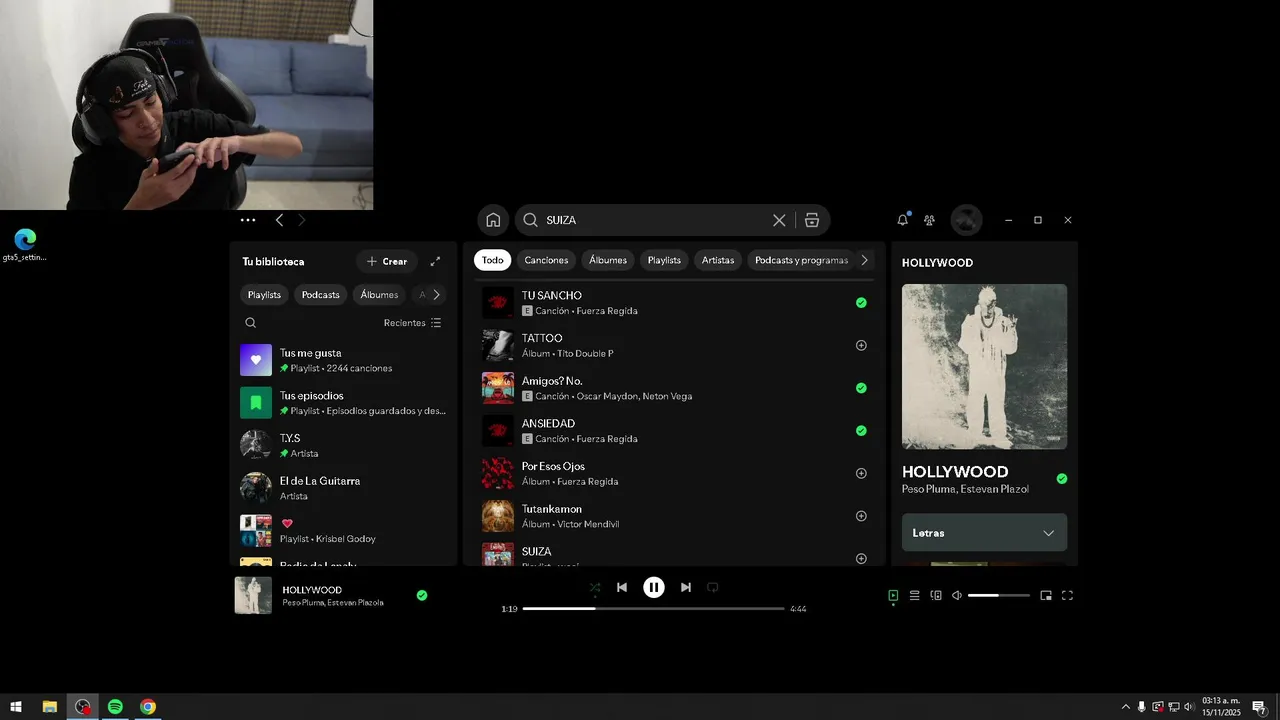The width and height of the screenshot is (1280, 720).
Task: Filter search results by Playlists
Action: (x=664, y=260)
